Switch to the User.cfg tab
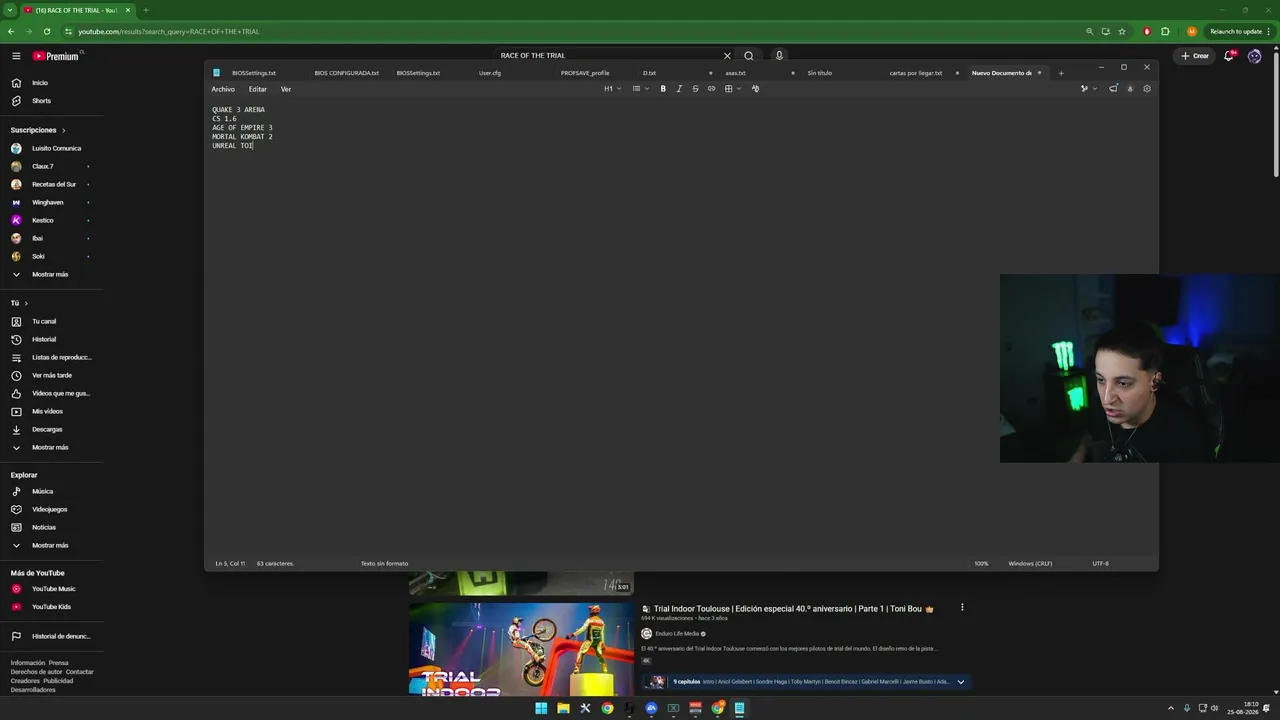1280x720 pixels. click(490, 73)
